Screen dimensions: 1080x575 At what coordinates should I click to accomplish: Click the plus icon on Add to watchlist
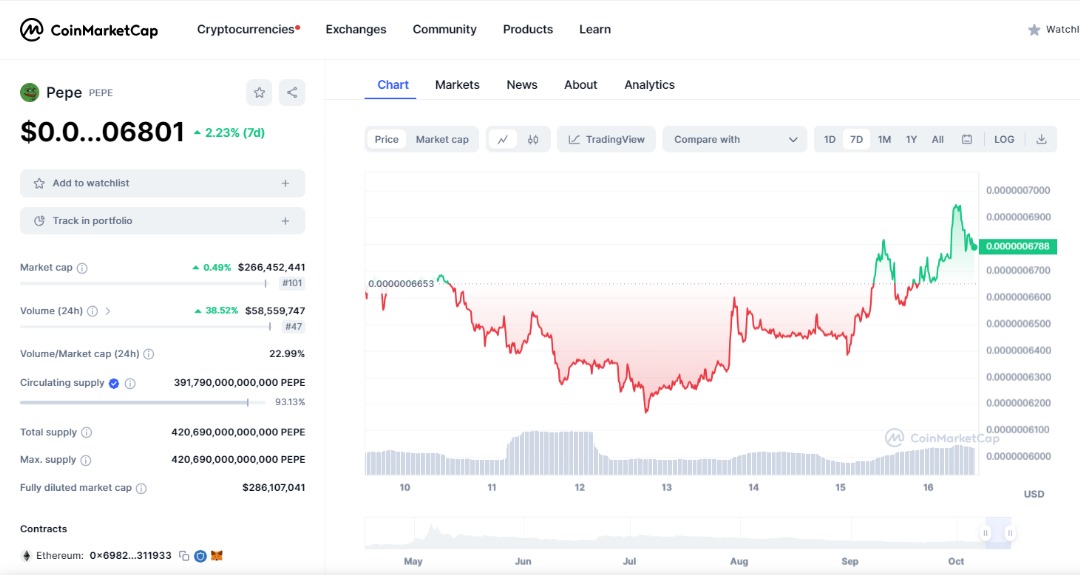click(x=285, y=183)
